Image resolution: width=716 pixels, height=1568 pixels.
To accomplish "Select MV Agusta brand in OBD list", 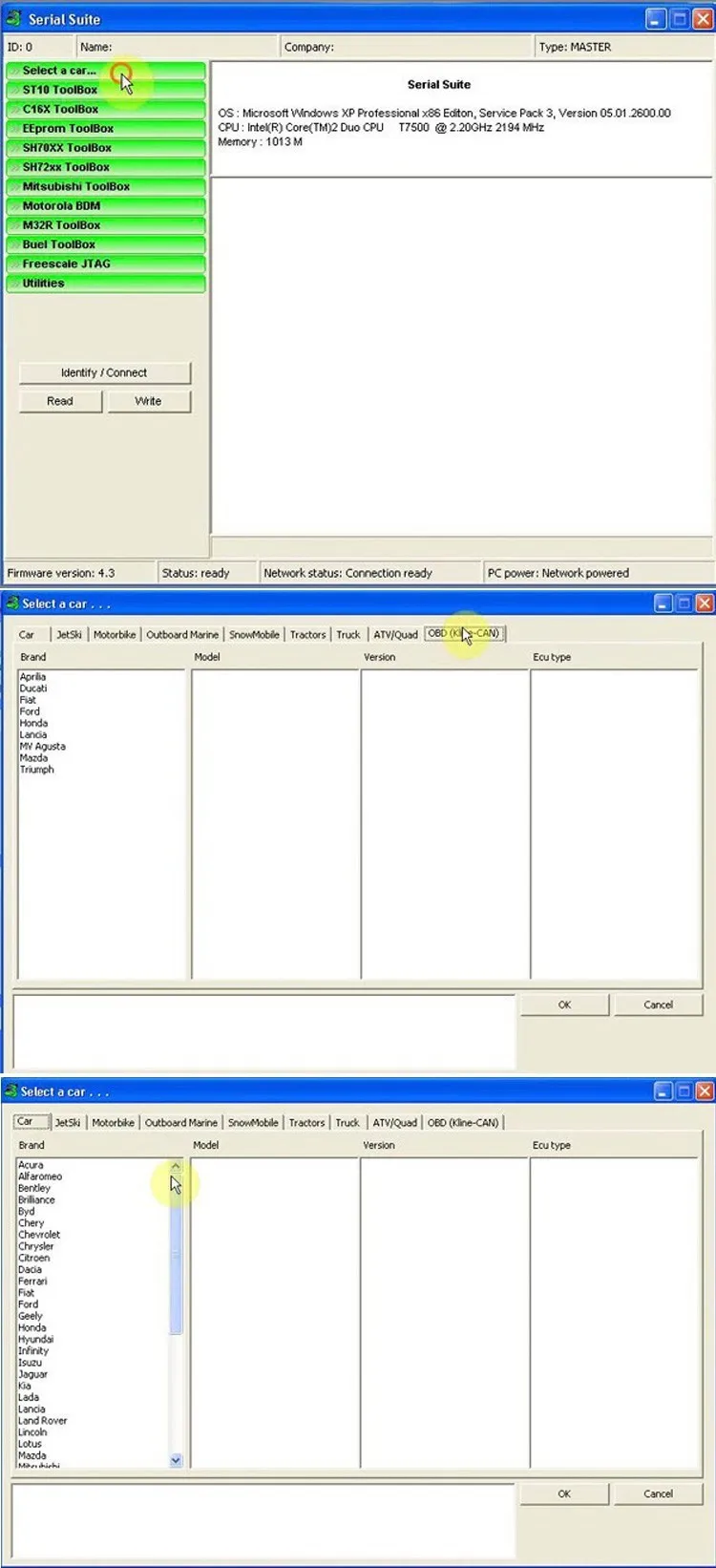I will pos(43,747).
